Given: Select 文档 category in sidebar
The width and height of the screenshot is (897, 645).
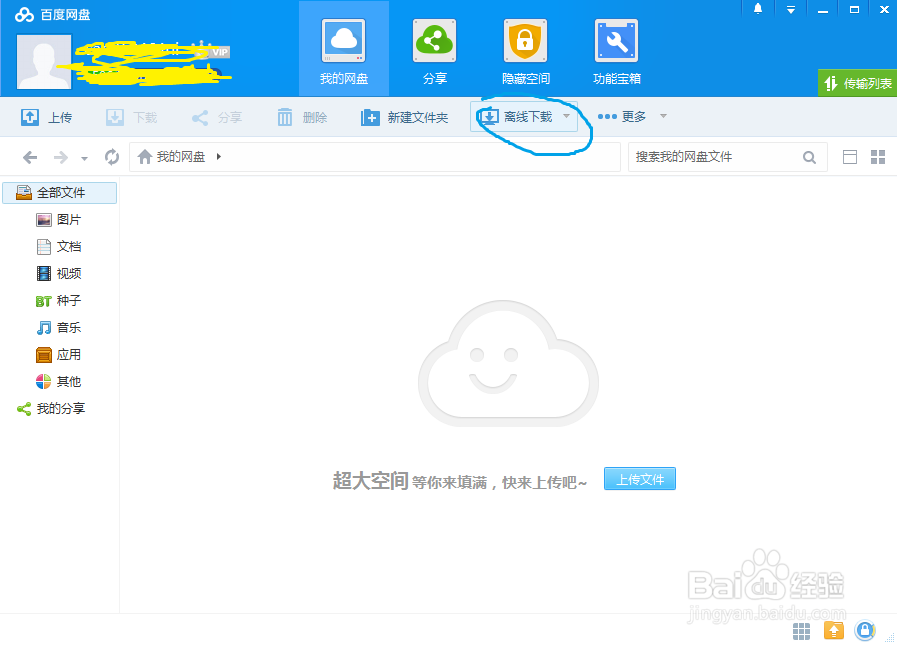Looking at the screenshot, I should [x=59, y=247].
